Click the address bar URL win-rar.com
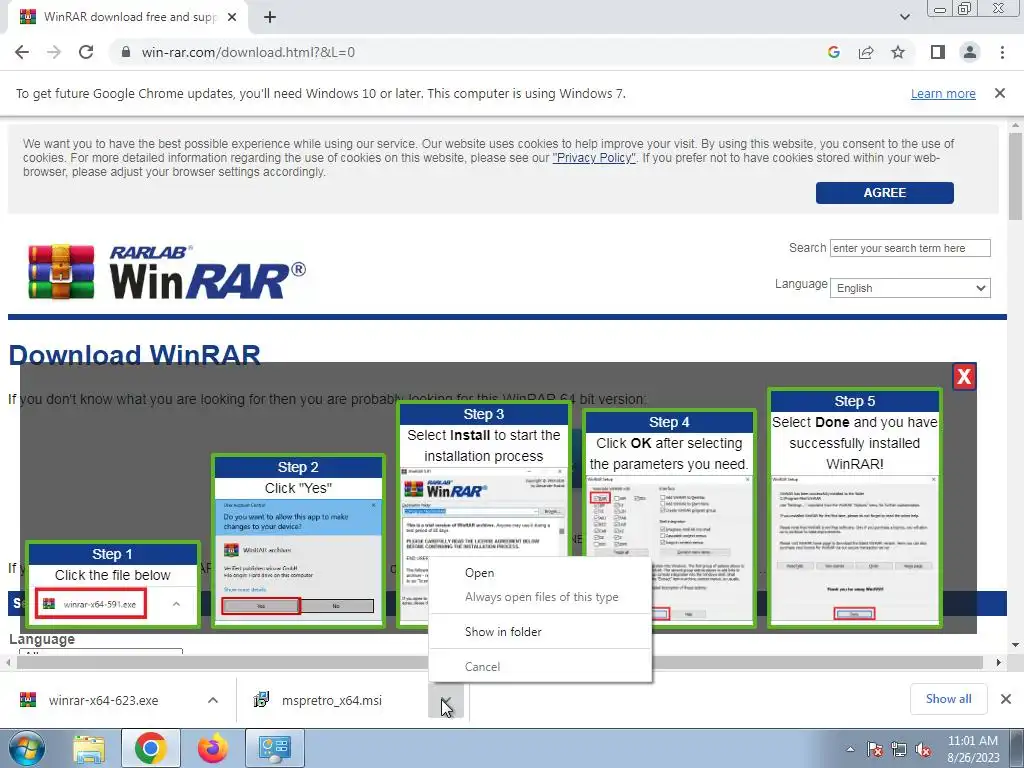The image size is (1024, 768). coord(248,52)
